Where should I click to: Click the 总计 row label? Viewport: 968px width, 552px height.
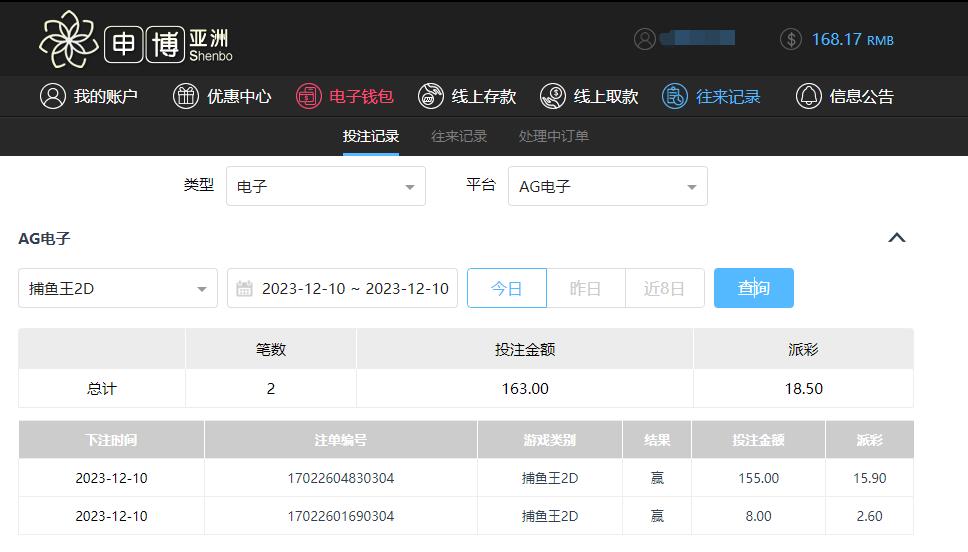(x=102, y=388)
